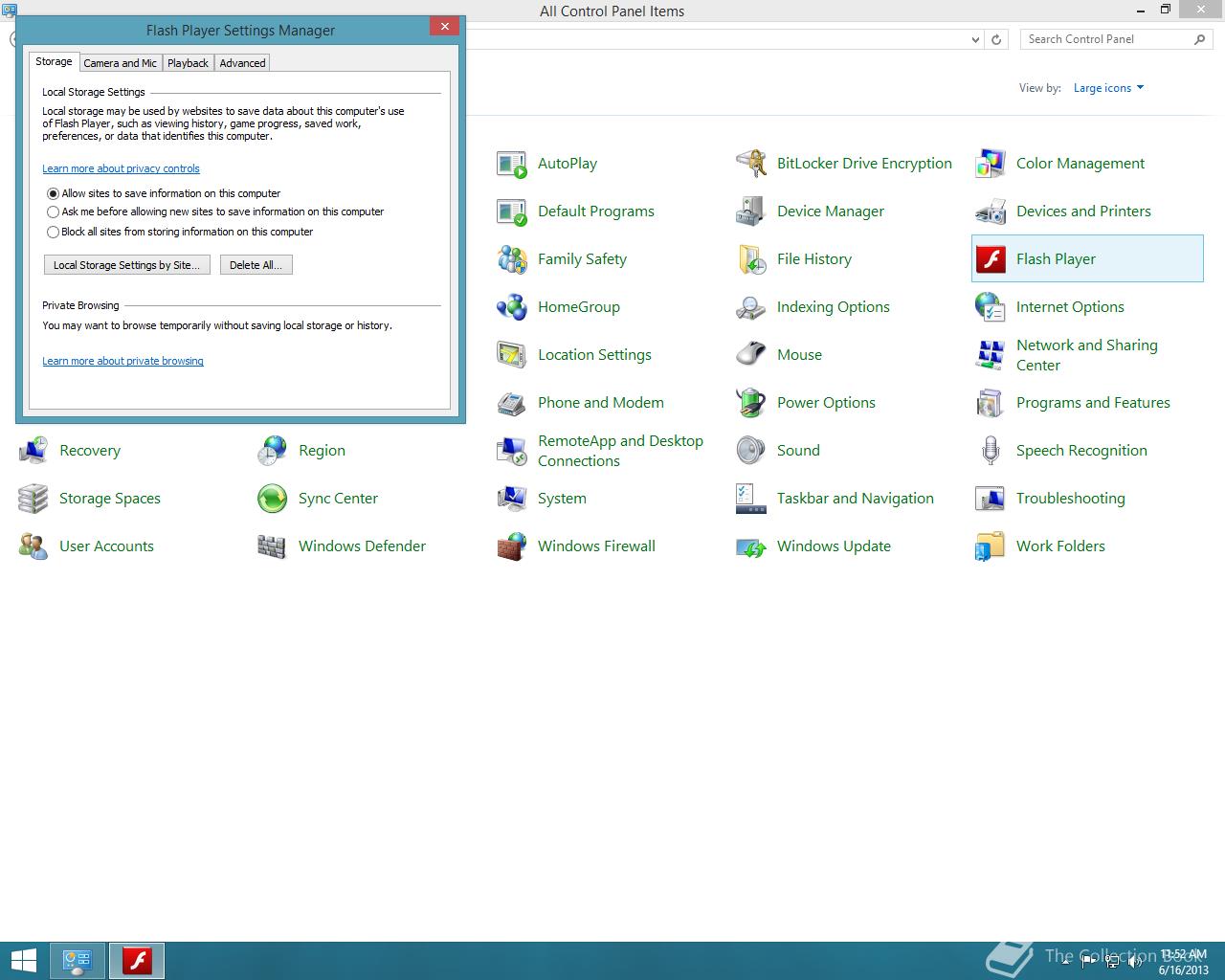Screen dimensions: 1225x980
Task: Open the Location Settings icon
Action: click(512, 355)
